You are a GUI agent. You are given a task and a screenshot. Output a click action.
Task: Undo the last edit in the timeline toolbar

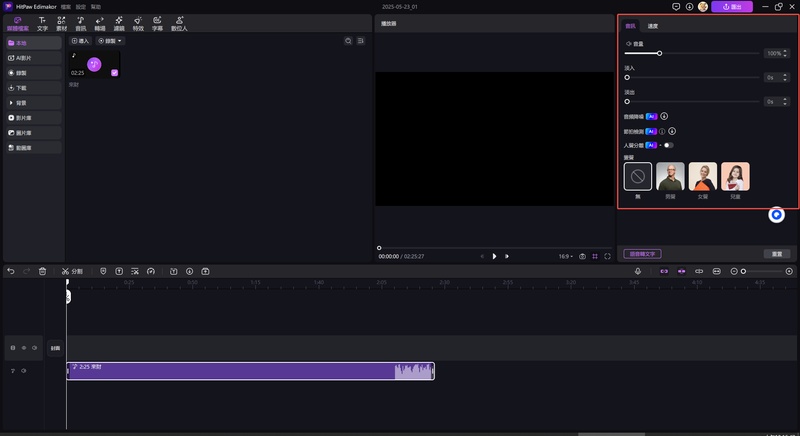pos(11,271)
